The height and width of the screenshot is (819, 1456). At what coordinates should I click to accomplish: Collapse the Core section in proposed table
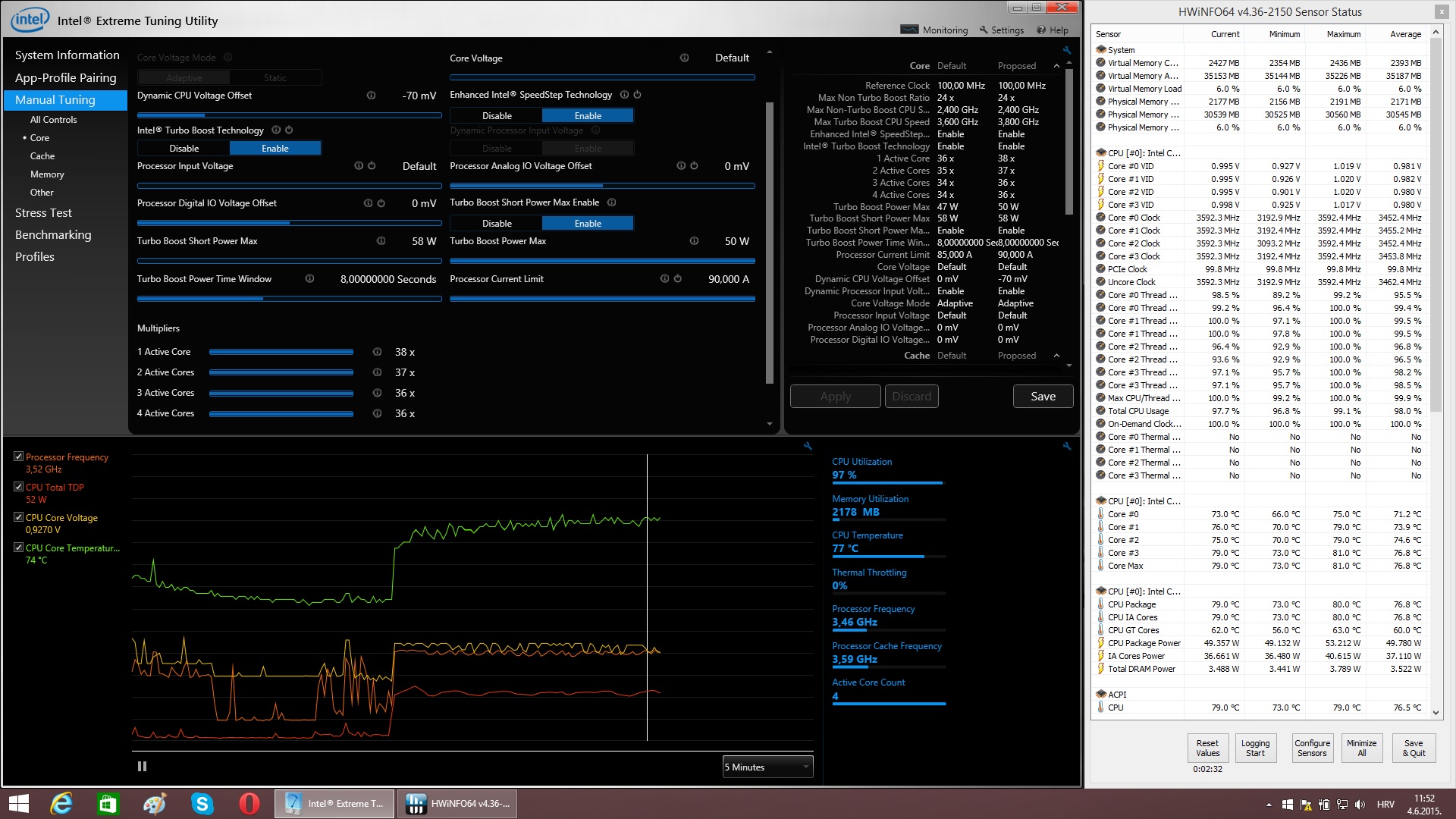1056,66
